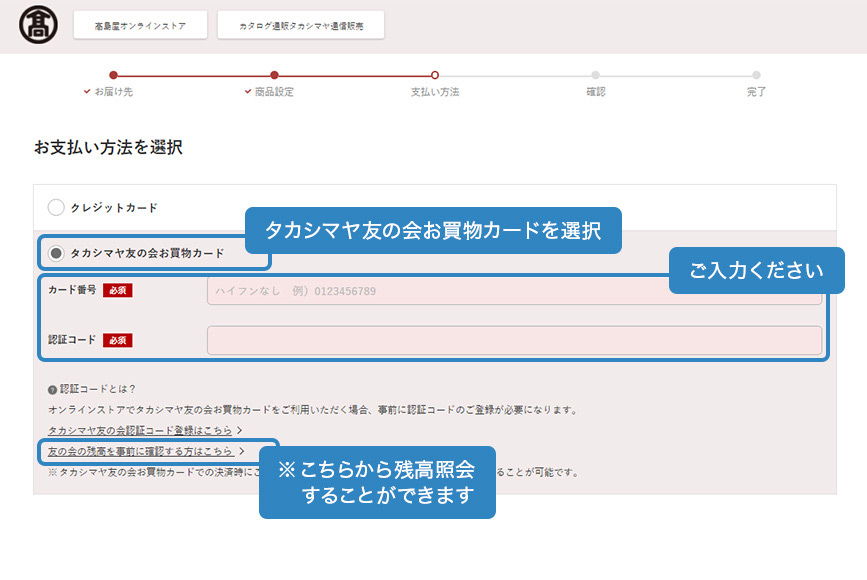Click the open circle on the 支払い方法 step

tap(434, 74)
